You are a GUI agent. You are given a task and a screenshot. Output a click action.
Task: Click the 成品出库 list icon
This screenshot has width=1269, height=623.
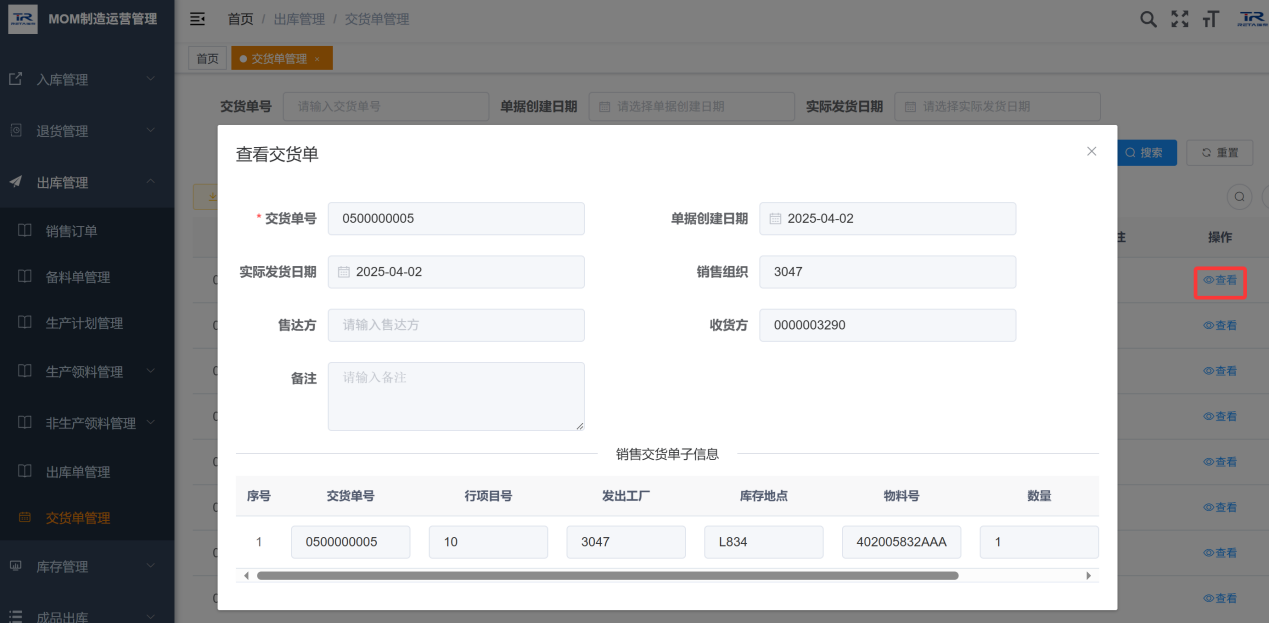[16, 617]
